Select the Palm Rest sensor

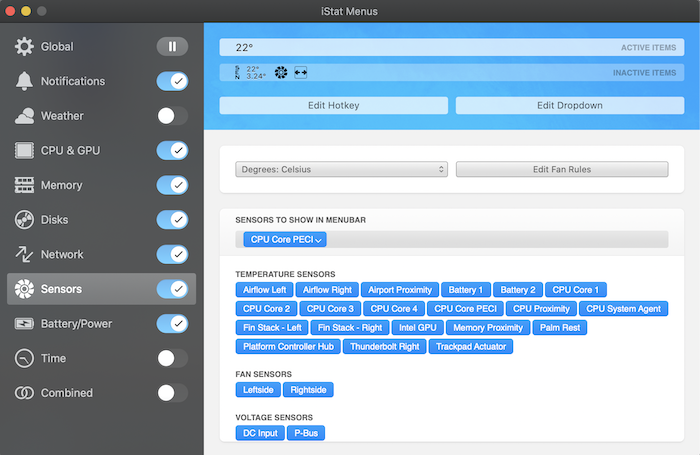[x=560, y=328]
